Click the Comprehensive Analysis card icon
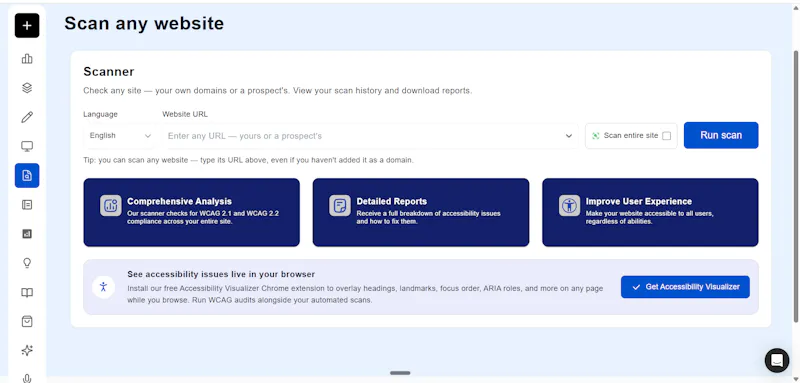 (111, 206)
